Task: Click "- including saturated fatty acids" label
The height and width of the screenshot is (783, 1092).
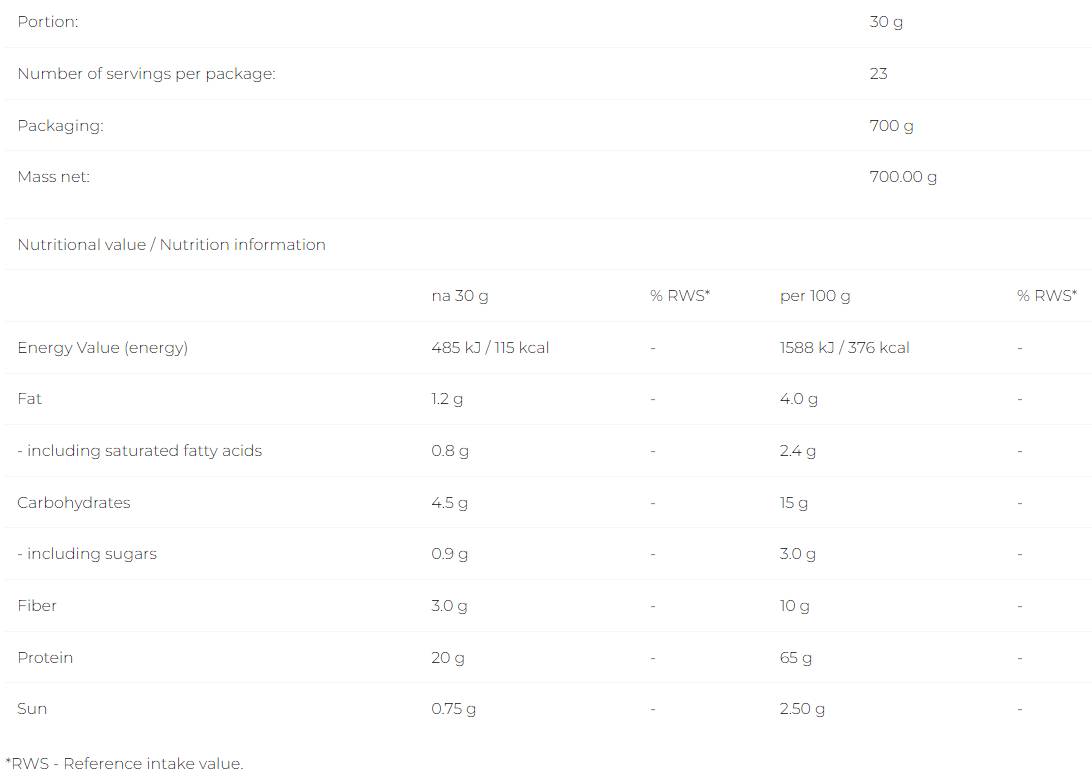Action: pyautogui.click(x=139, y=451)
